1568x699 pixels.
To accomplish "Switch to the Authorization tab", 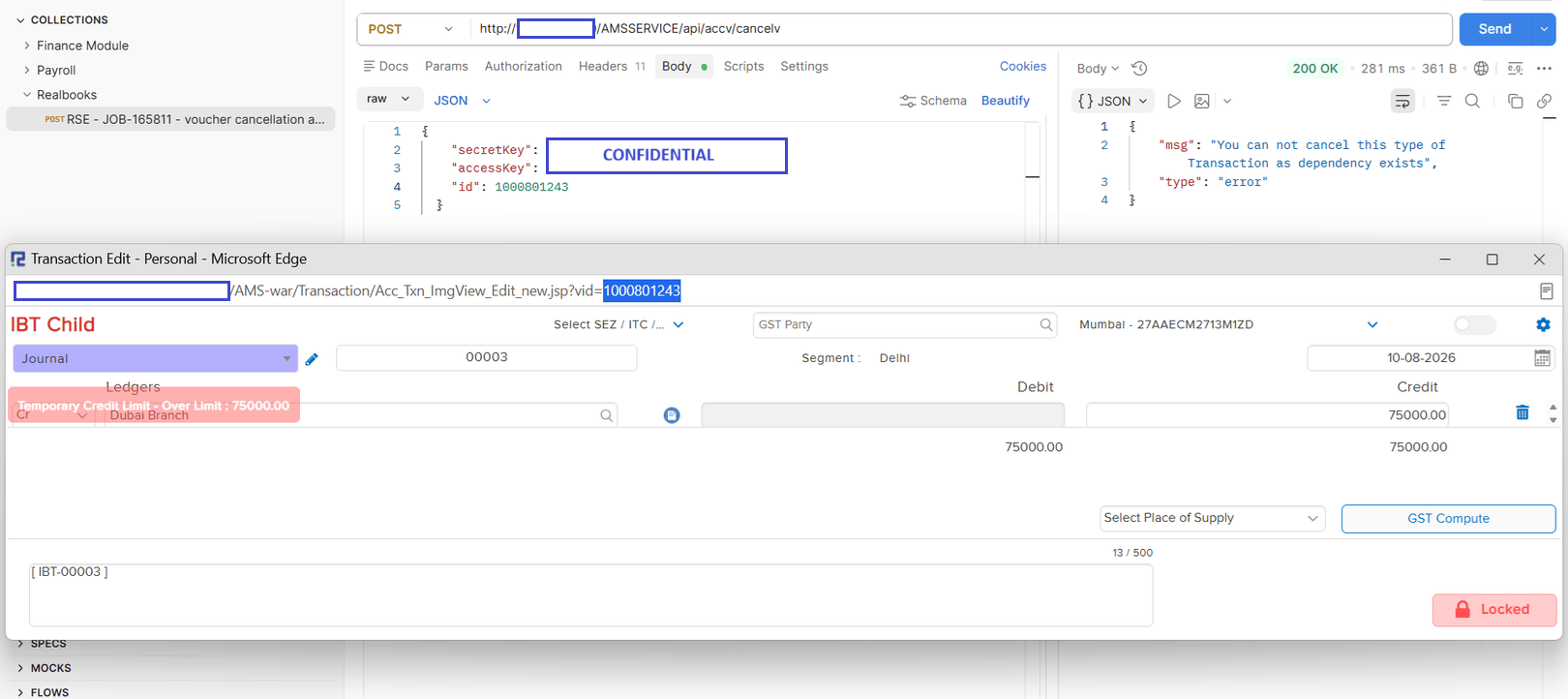I will pyautogui.click(x=523, y=66).
